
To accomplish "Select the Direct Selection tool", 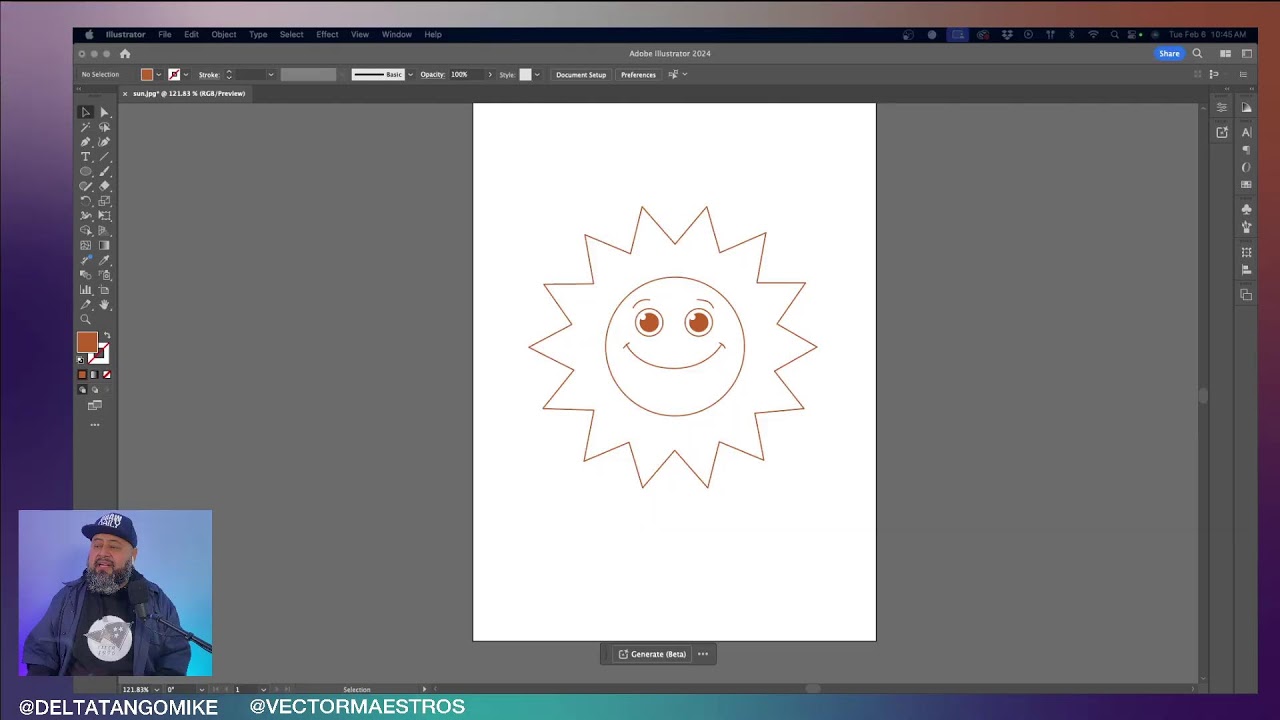I will tap(104, 112).
